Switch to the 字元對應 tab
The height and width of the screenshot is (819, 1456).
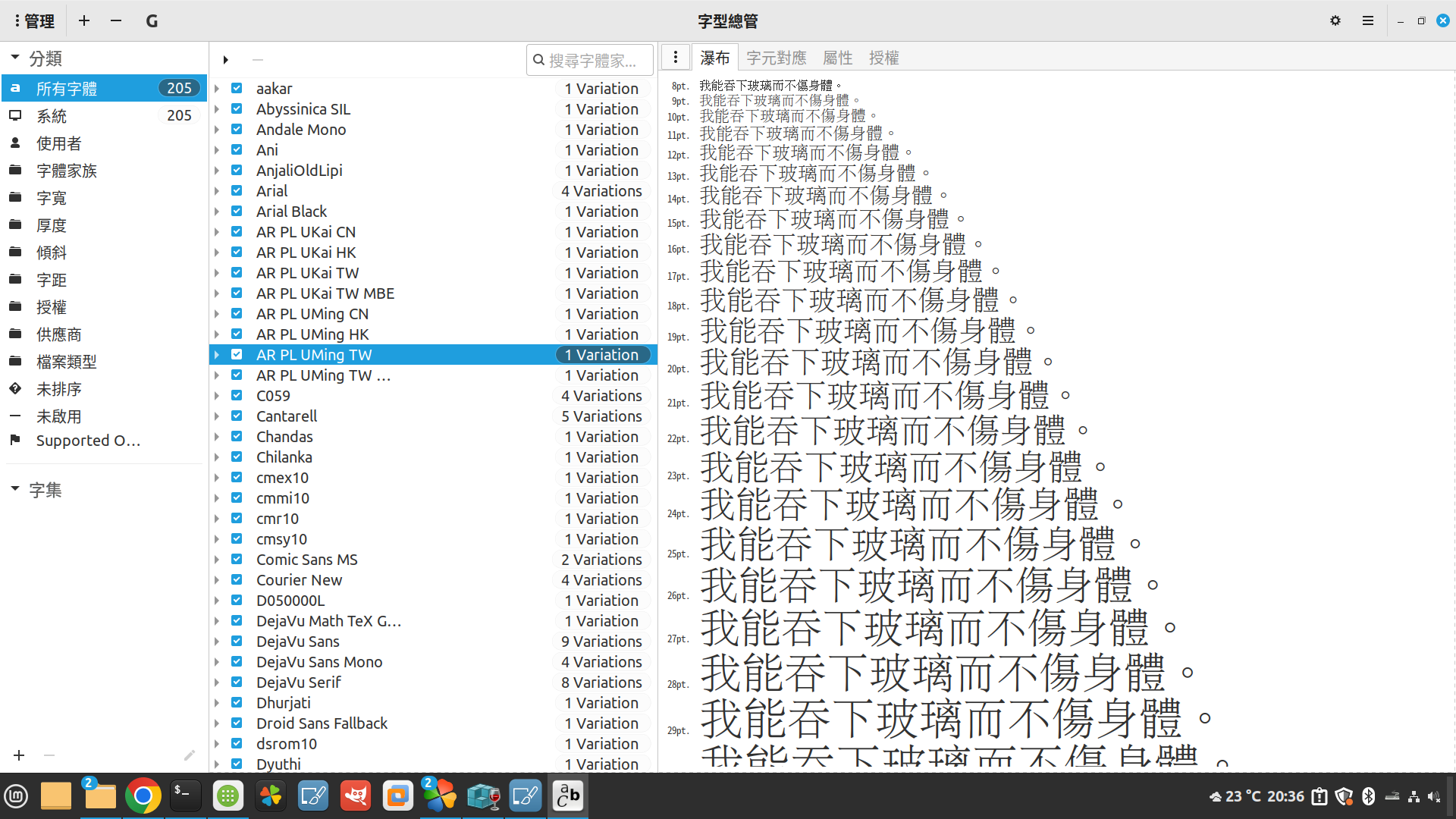click(776, 58)
